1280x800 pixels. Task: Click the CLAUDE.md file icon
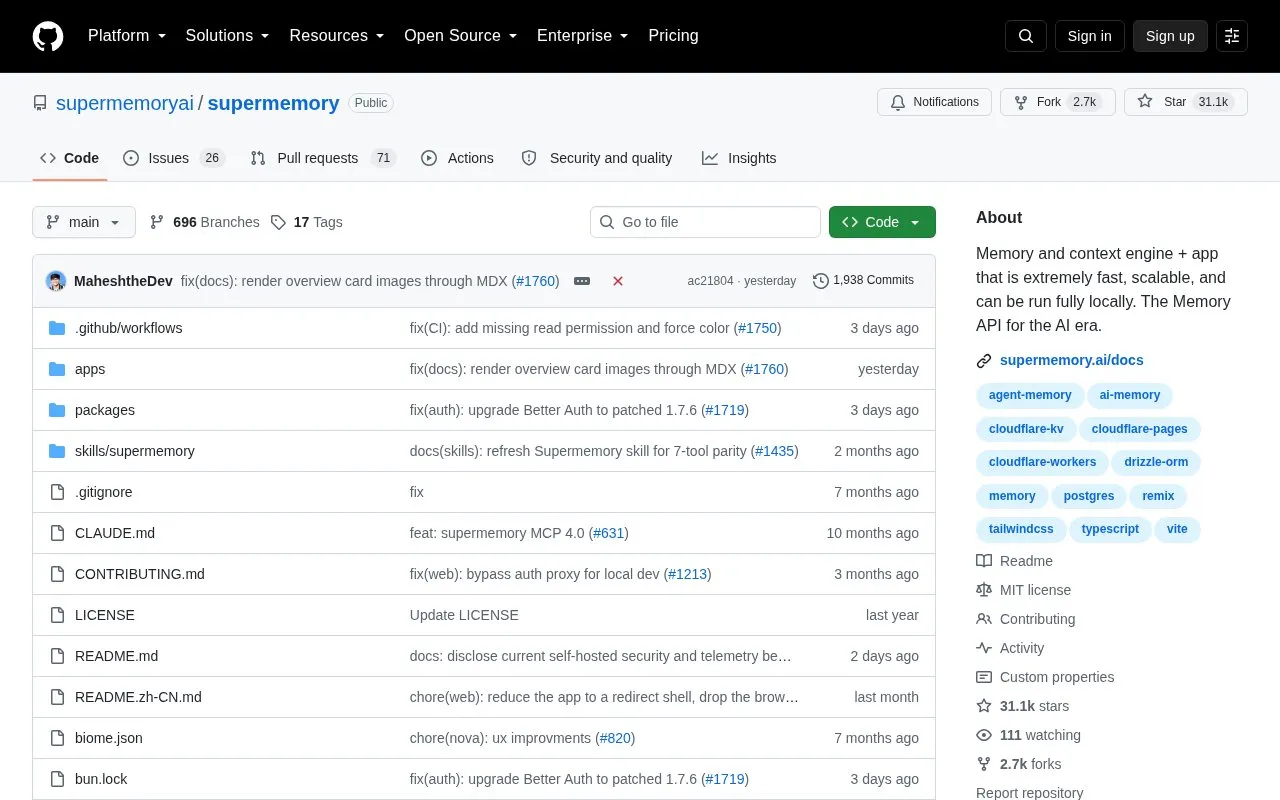coord(57,533)
